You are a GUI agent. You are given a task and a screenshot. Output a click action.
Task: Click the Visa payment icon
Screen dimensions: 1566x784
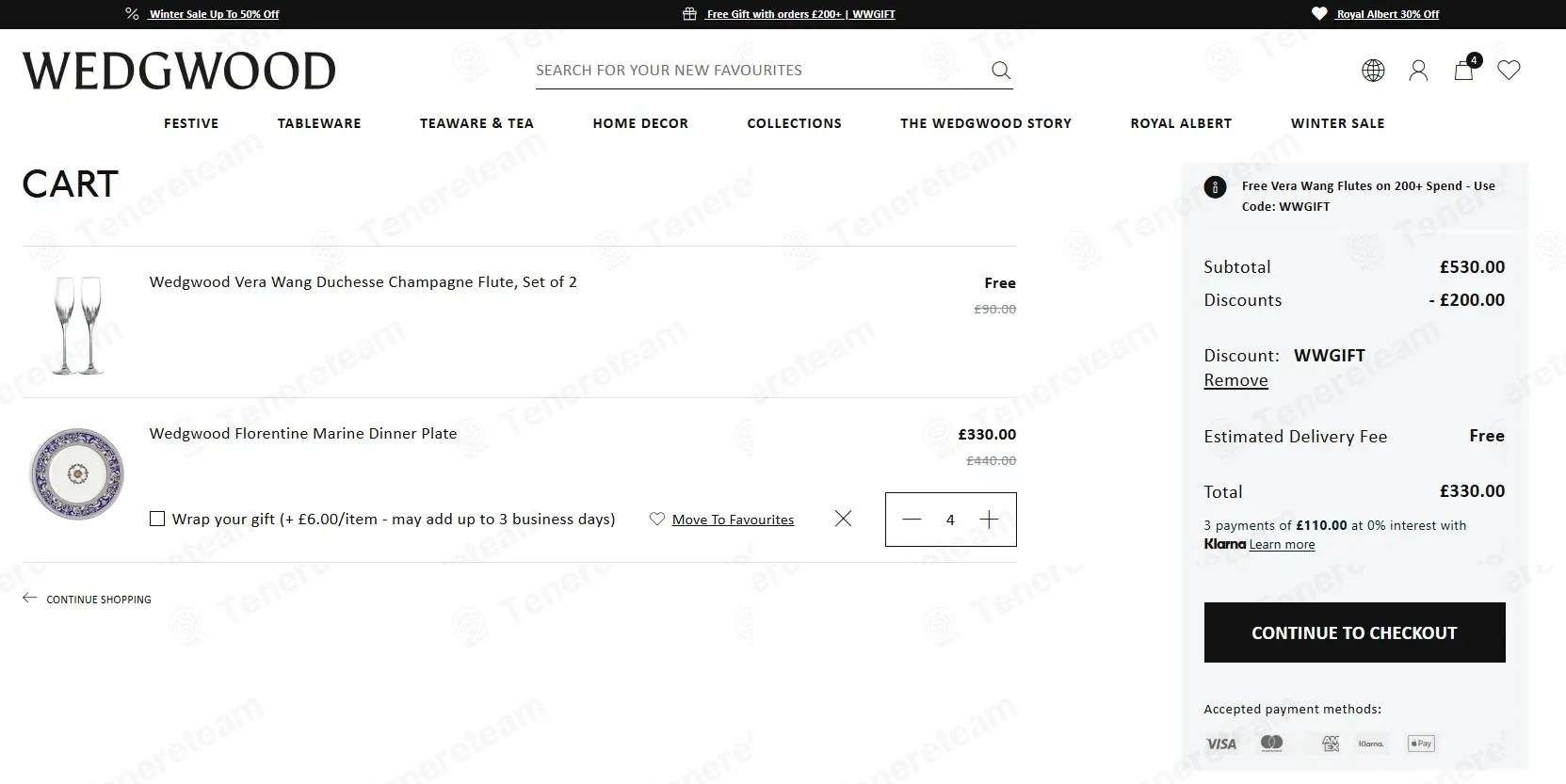click(1221, 744)
